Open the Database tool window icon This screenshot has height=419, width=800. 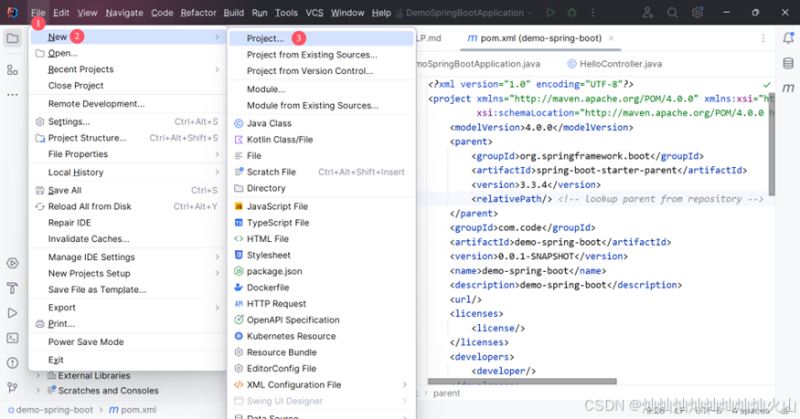coord(788,63)
